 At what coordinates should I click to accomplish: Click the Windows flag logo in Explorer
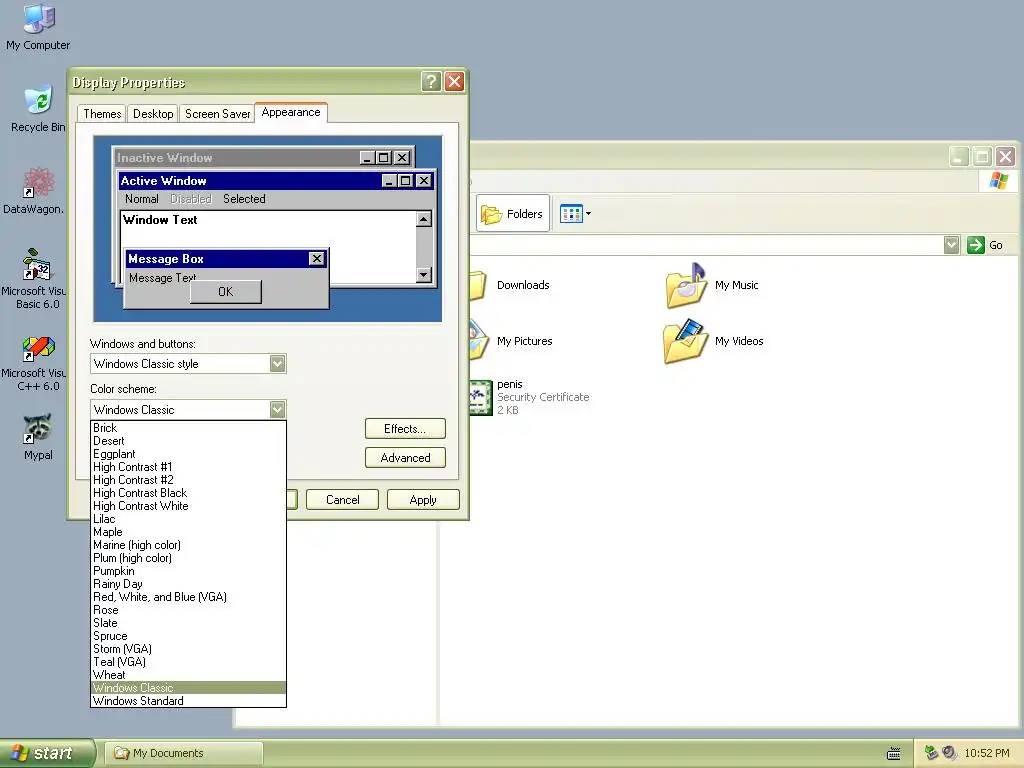coord(999,181)
